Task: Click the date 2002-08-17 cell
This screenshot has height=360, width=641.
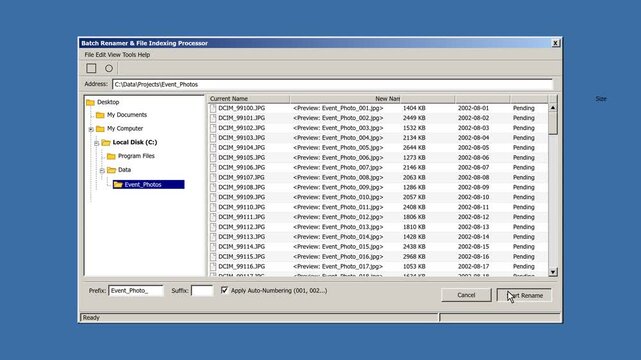Action: 473,266
